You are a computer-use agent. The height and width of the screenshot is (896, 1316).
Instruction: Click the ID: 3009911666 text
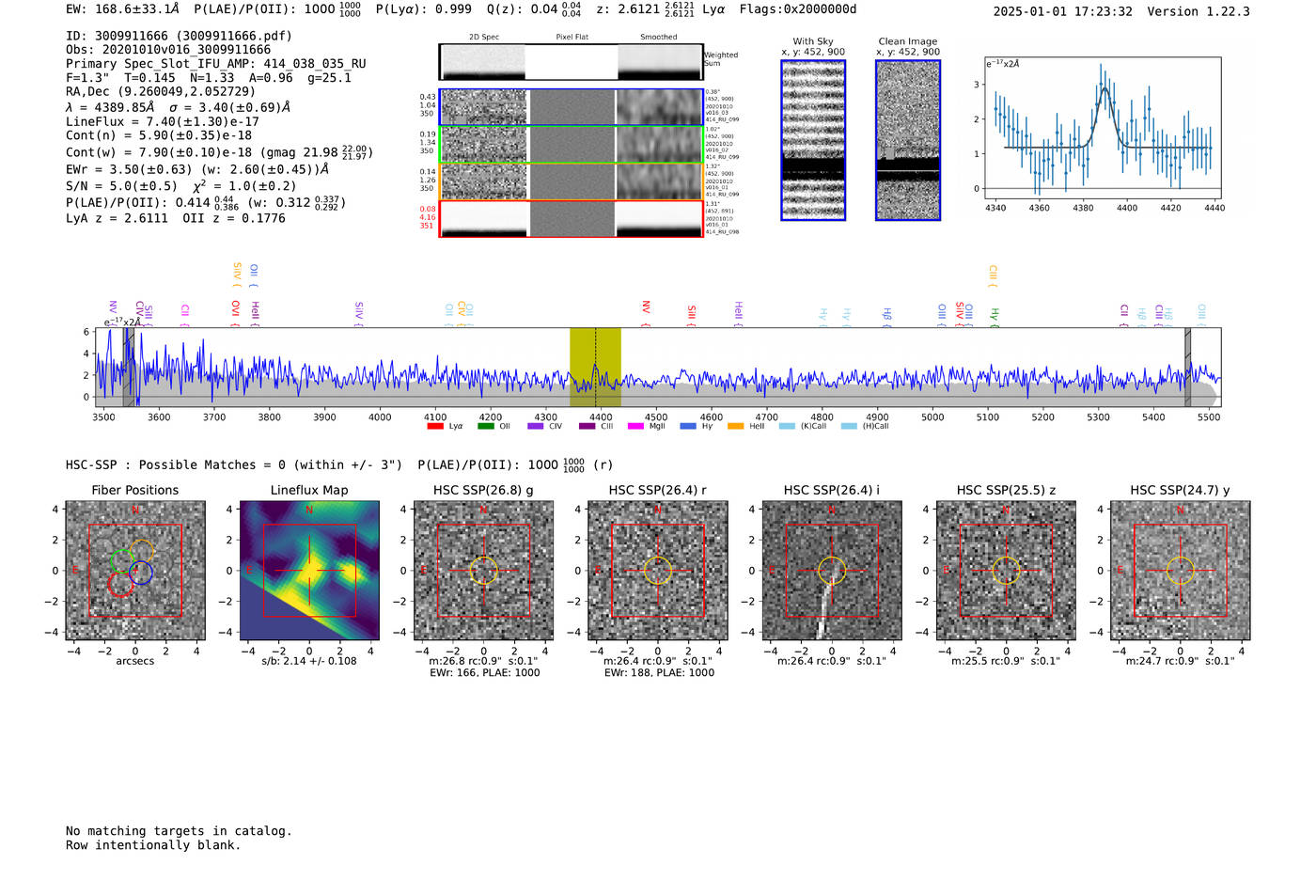180,36
